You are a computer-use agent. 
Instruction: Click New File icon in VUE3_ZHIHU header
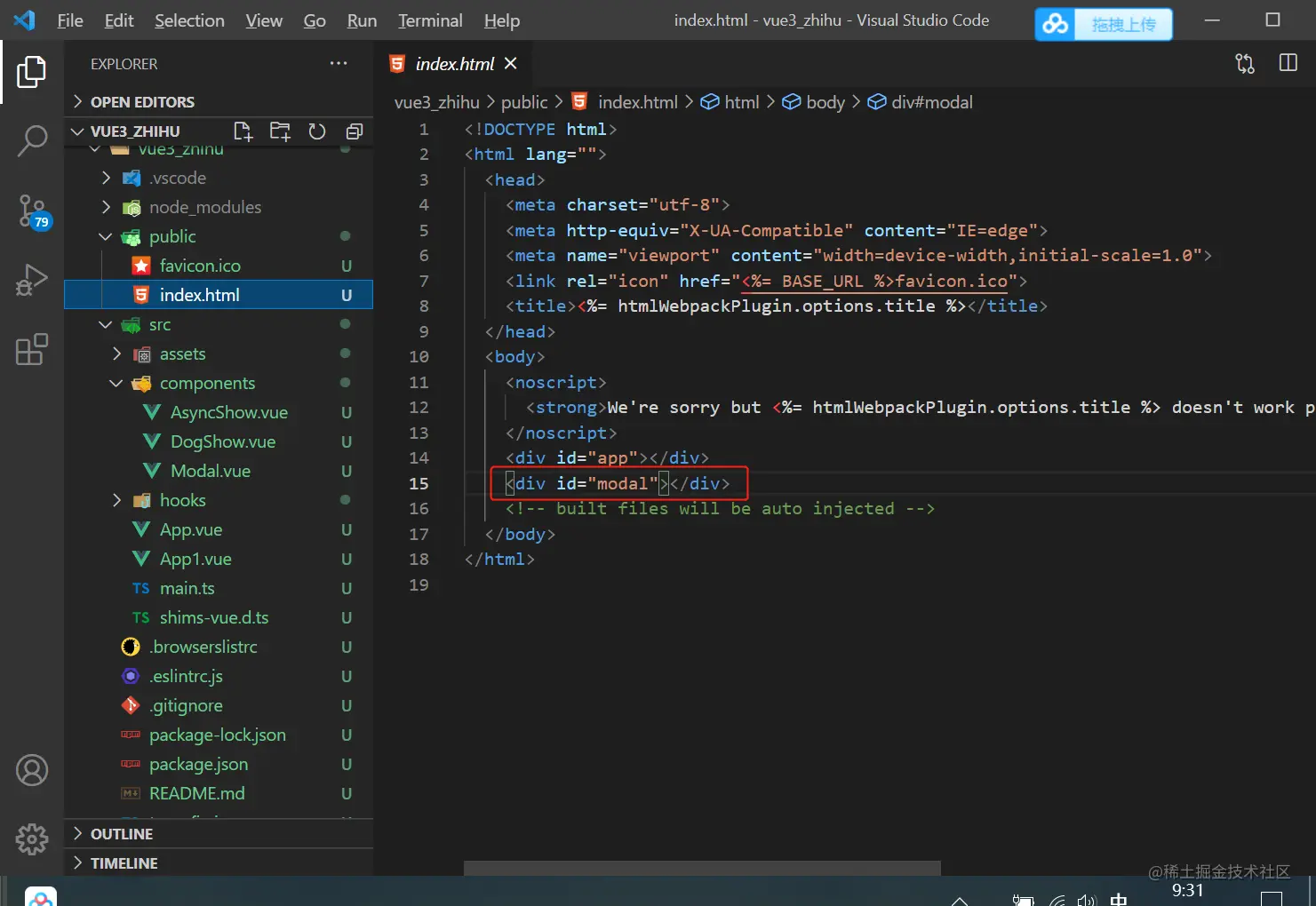pyautogui.click(x=243, y=131)
